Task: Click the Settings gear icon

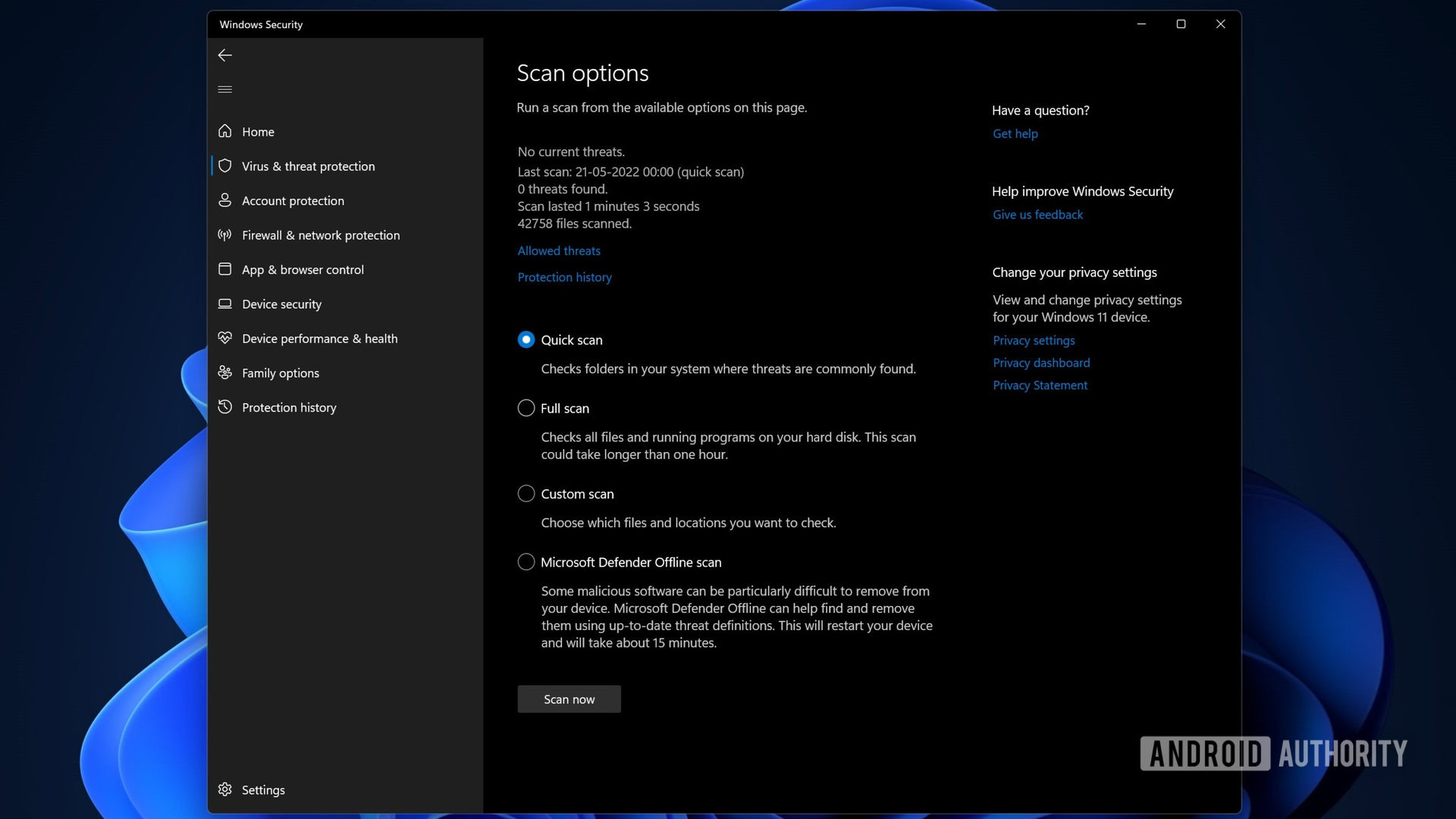Action: 224,789
